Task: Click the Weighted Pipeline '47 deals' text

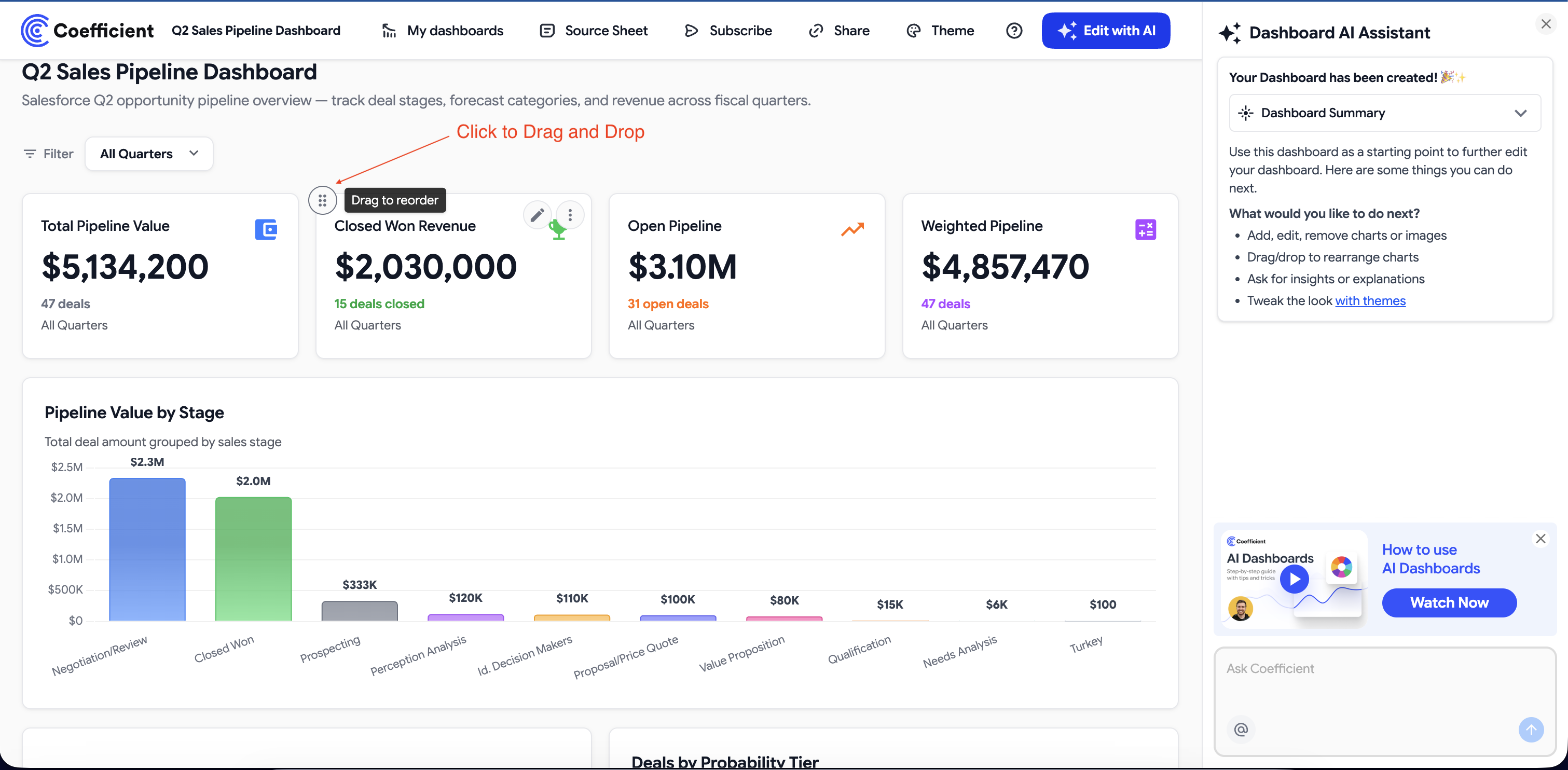Action: [x=945, y=304]
